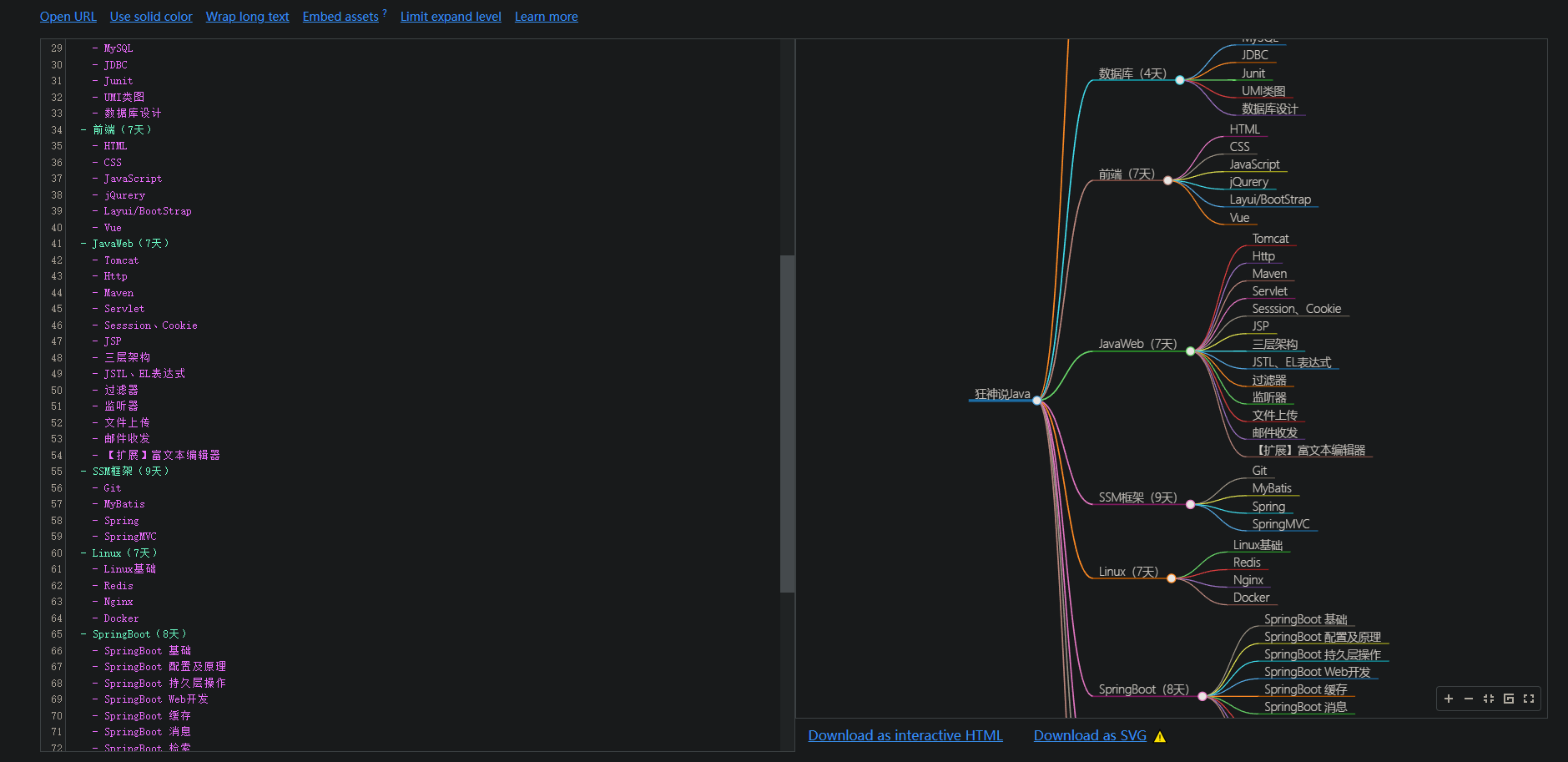Click the yellow warning icon beside Download as SVG
The height and width of the screenshot is (762, 1568).
1160,736
